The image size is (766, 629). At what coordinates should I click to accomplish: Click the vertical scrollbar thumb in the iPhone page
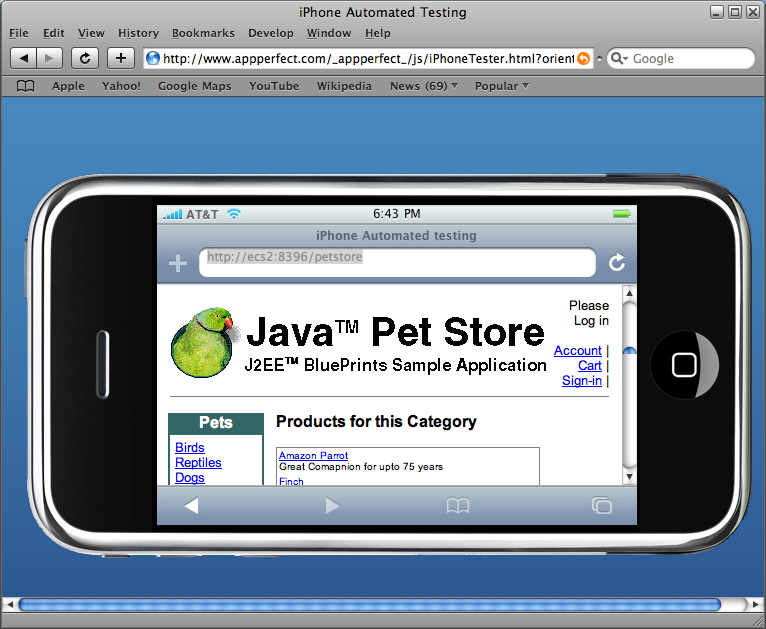pyautogui.click(x=629, y=350)
